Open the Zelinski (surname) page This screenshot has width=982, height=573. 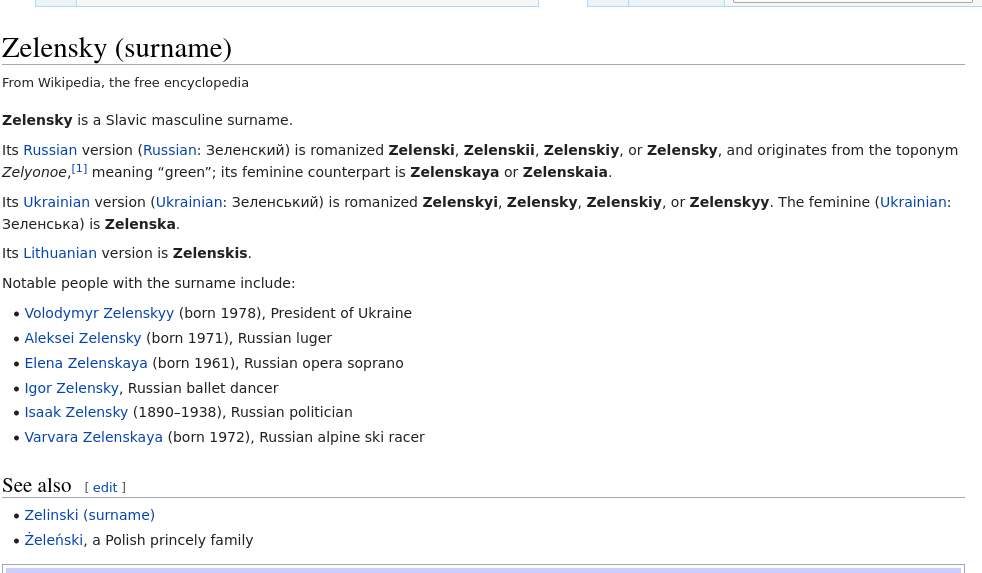click(x=90, y=515)
